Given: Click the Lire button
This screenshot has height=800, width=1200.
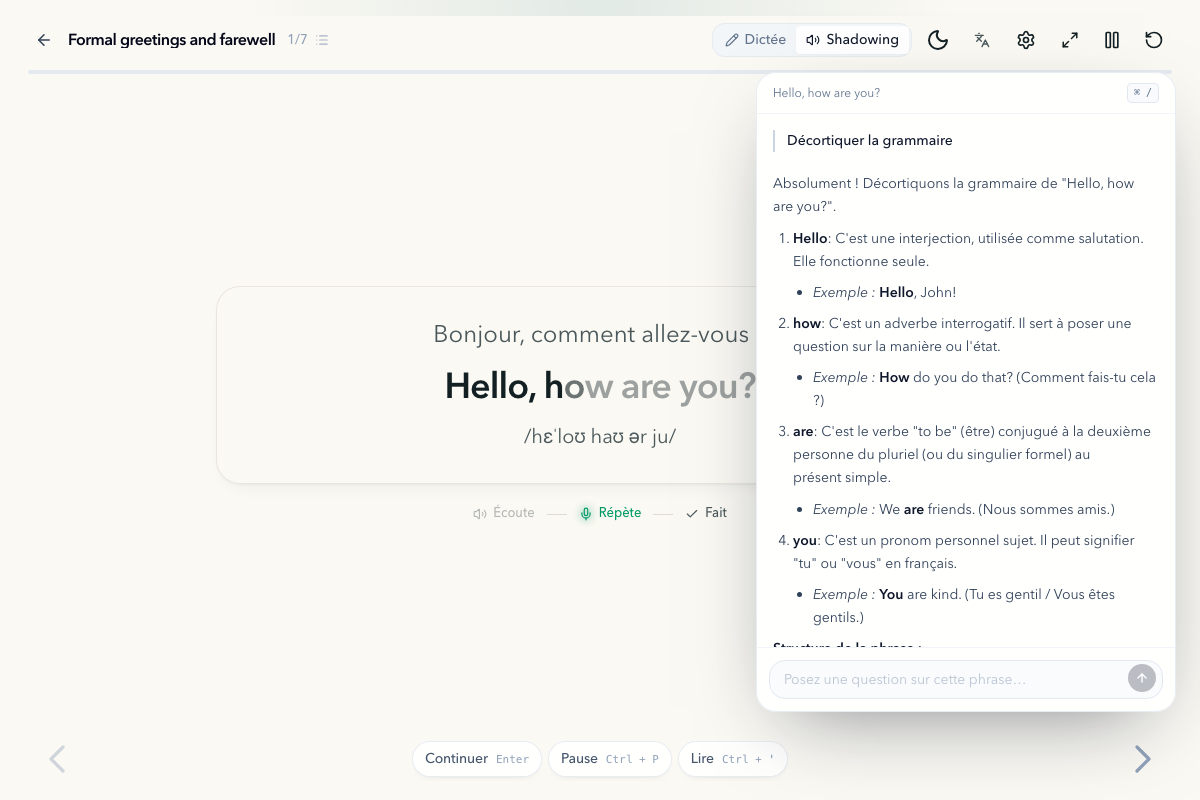Looking at the screenshot, I should (x=732, y=759).
